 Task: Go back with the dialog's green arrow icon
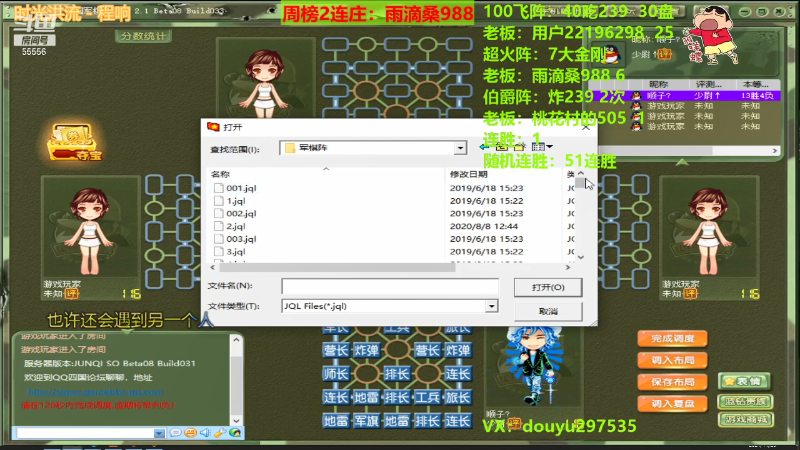pos(485,147)
